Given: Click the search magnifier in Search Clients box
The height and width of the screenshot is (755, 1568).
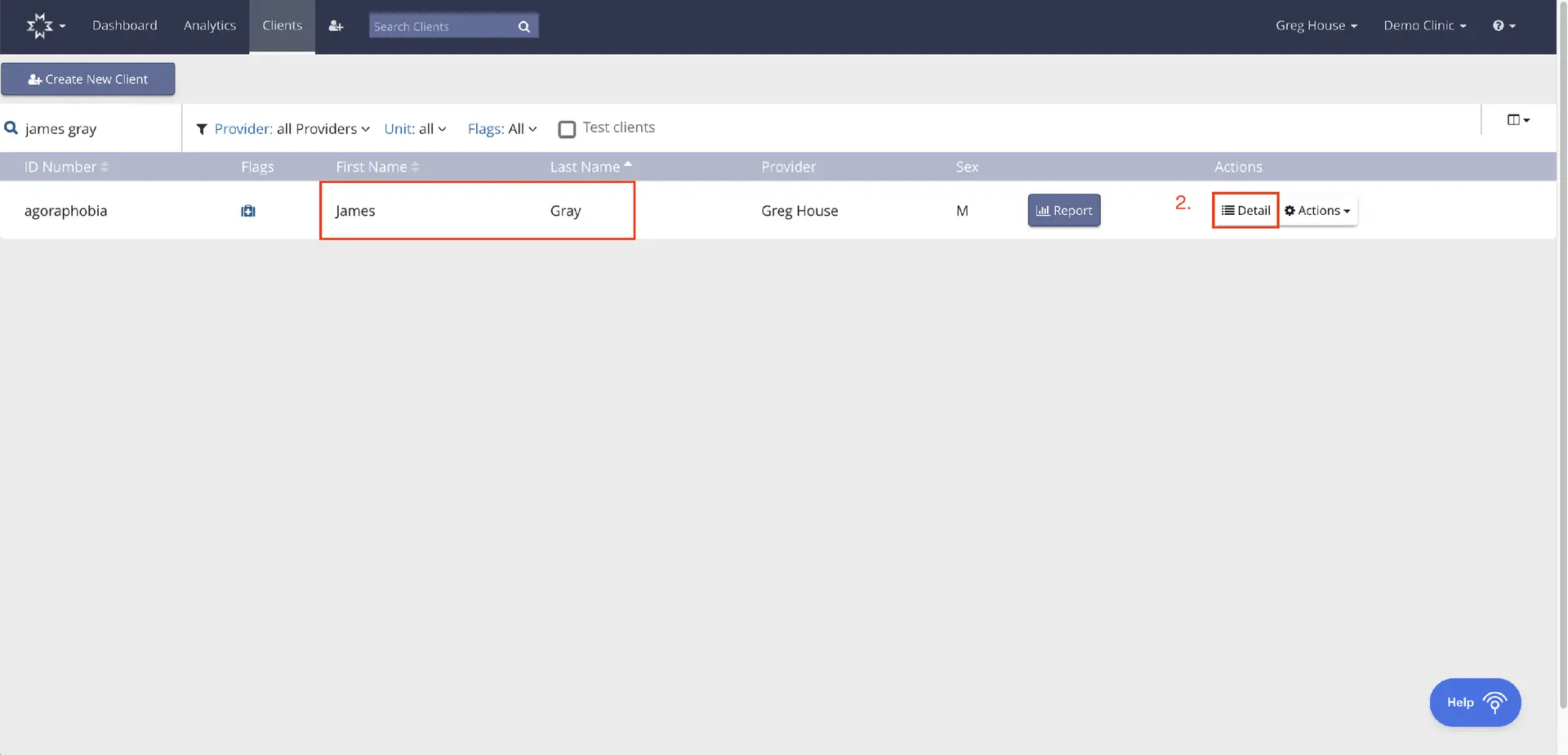Looking at the screenshot, I should [523, 25].
